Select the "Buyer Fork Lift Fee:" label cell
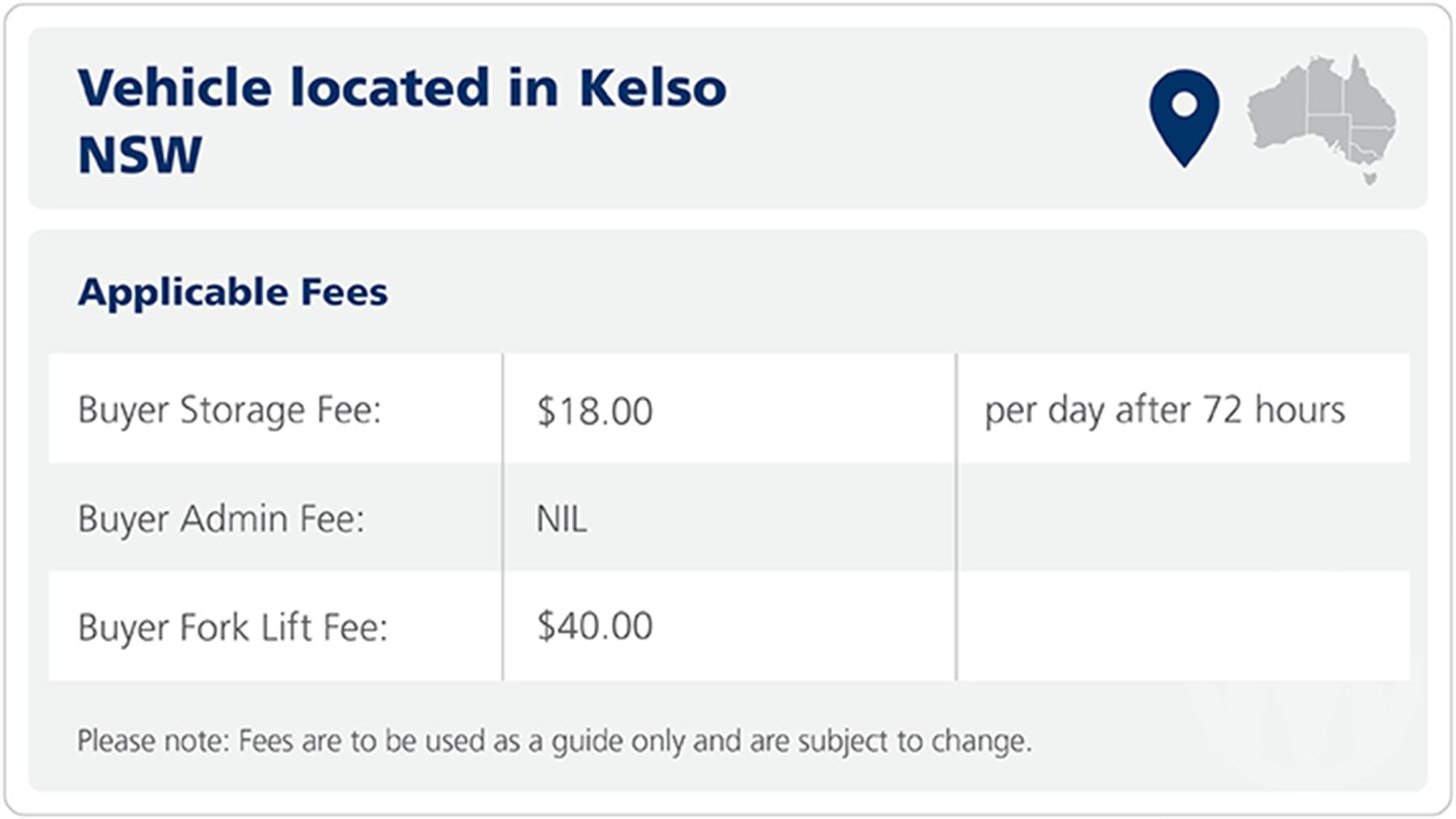 coord(233,626)
